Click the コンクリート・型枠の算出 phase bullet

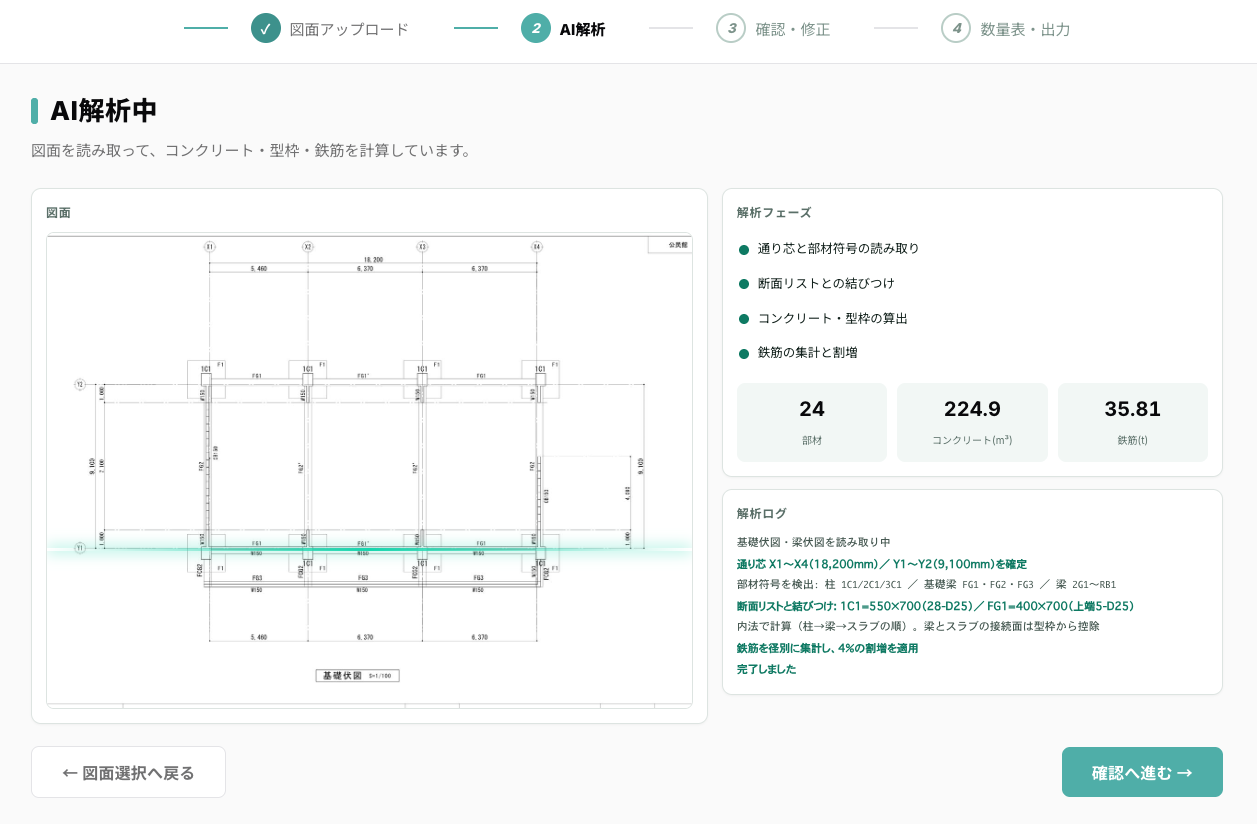tap(743, 319)
